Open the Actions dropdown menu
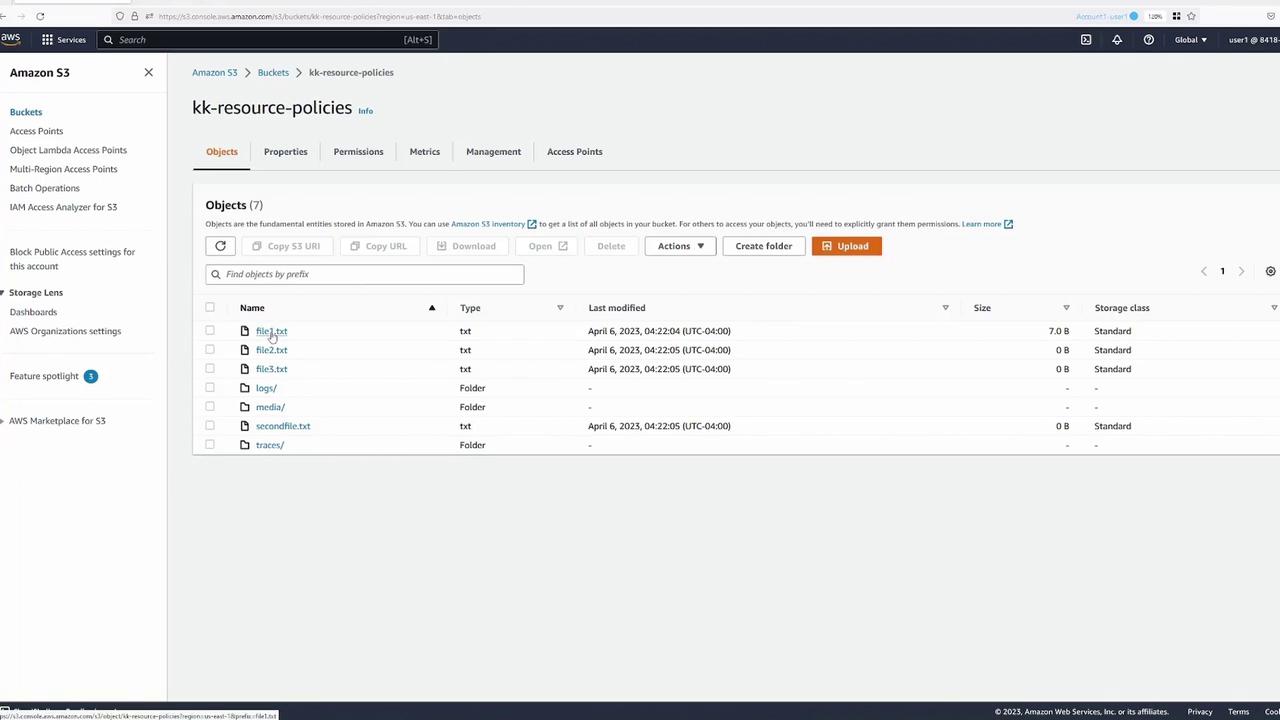 [680, 246]
